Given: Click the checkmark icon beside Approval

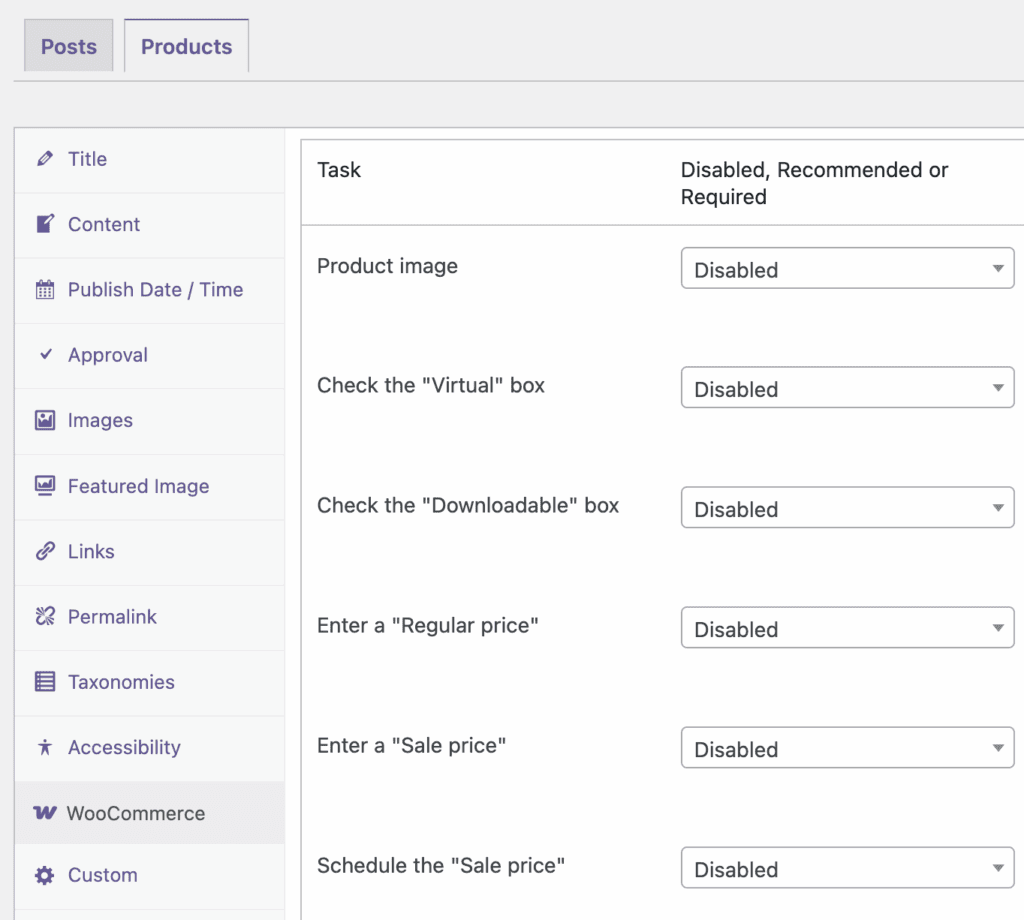Looking at the screenshot, I should 44,355.
